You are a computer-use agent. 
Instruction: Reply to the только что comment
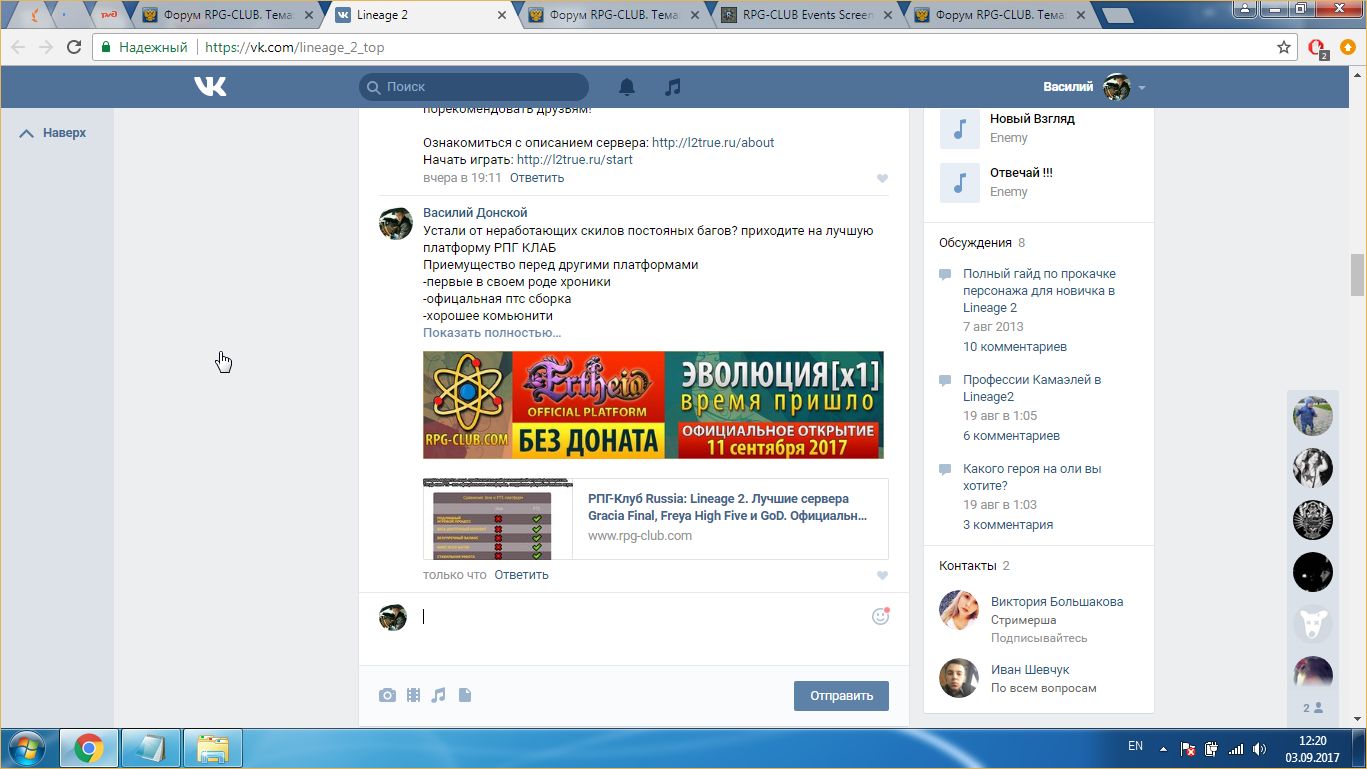[521, 575]
